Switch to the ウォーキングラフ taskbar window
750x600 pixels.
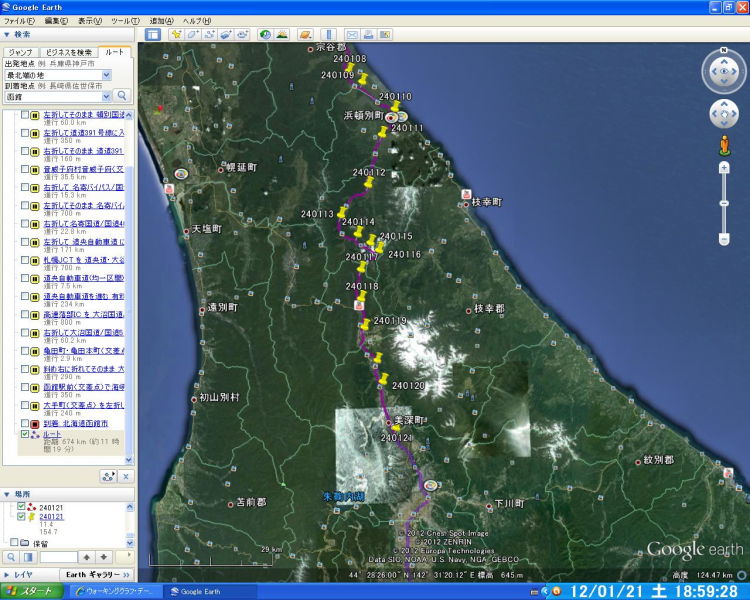115,591
